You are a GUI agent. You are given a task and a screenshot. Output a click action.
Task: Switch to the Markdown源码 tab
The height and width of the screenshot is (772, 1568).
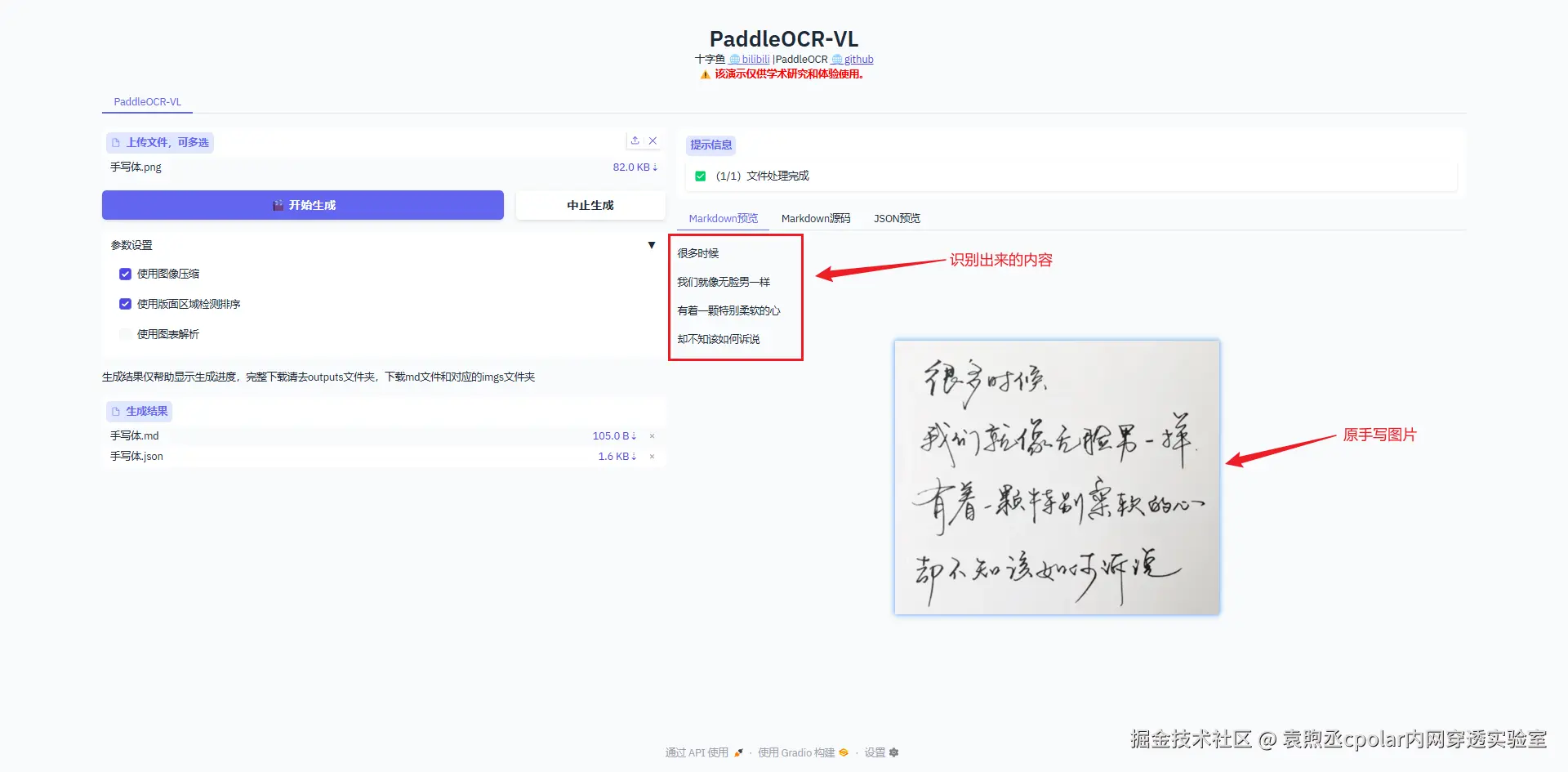pos(816,218)
